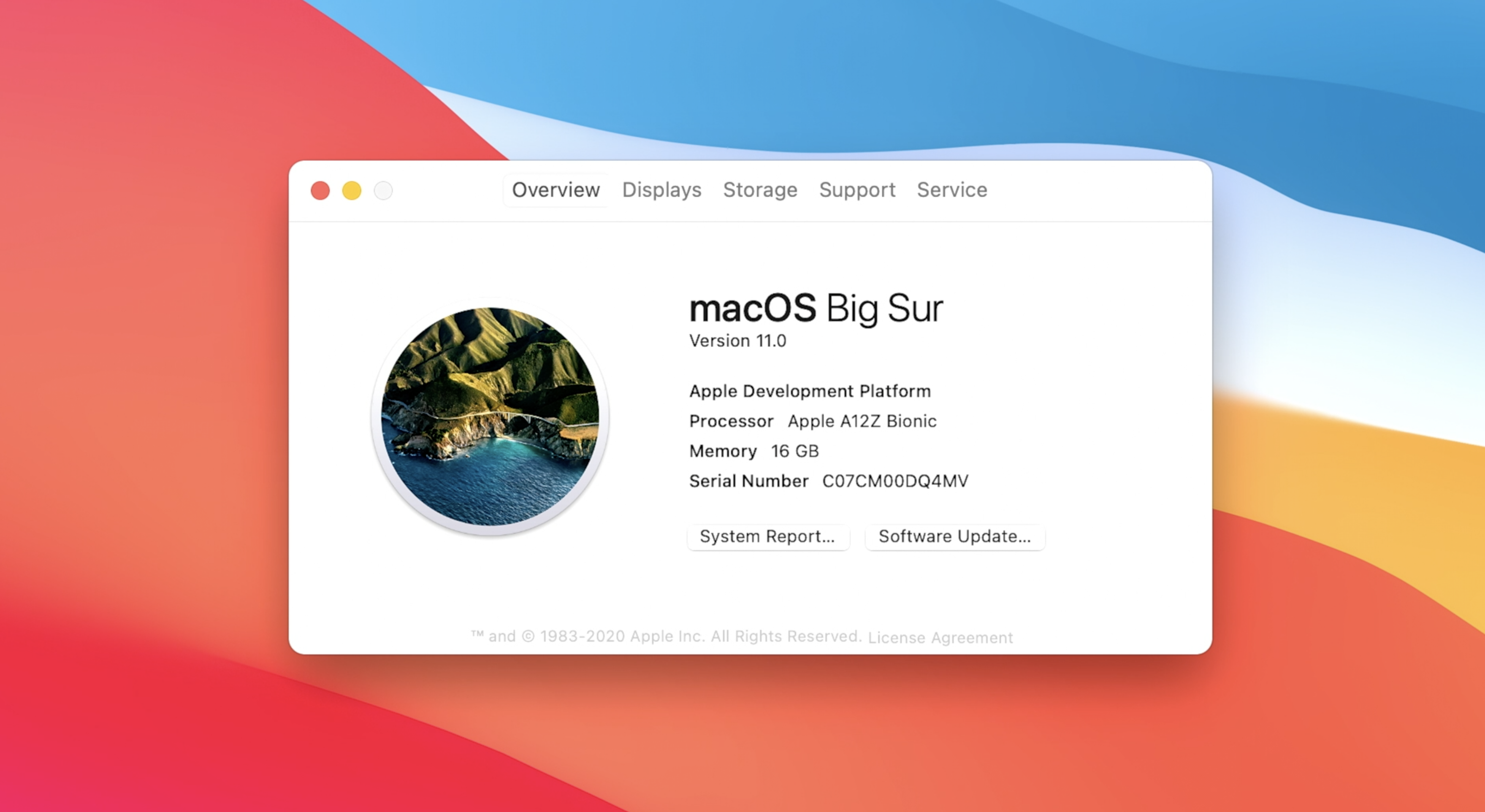Click the grayed-out zoom window button

(383, 191)
